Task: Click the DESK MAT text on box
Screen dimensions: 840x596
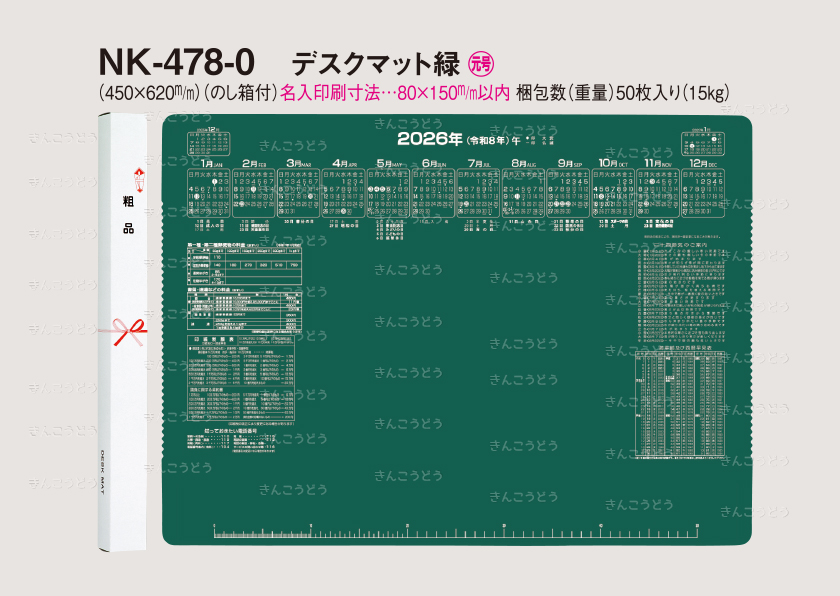Action: pyautogui.click(x=103, y=471)
